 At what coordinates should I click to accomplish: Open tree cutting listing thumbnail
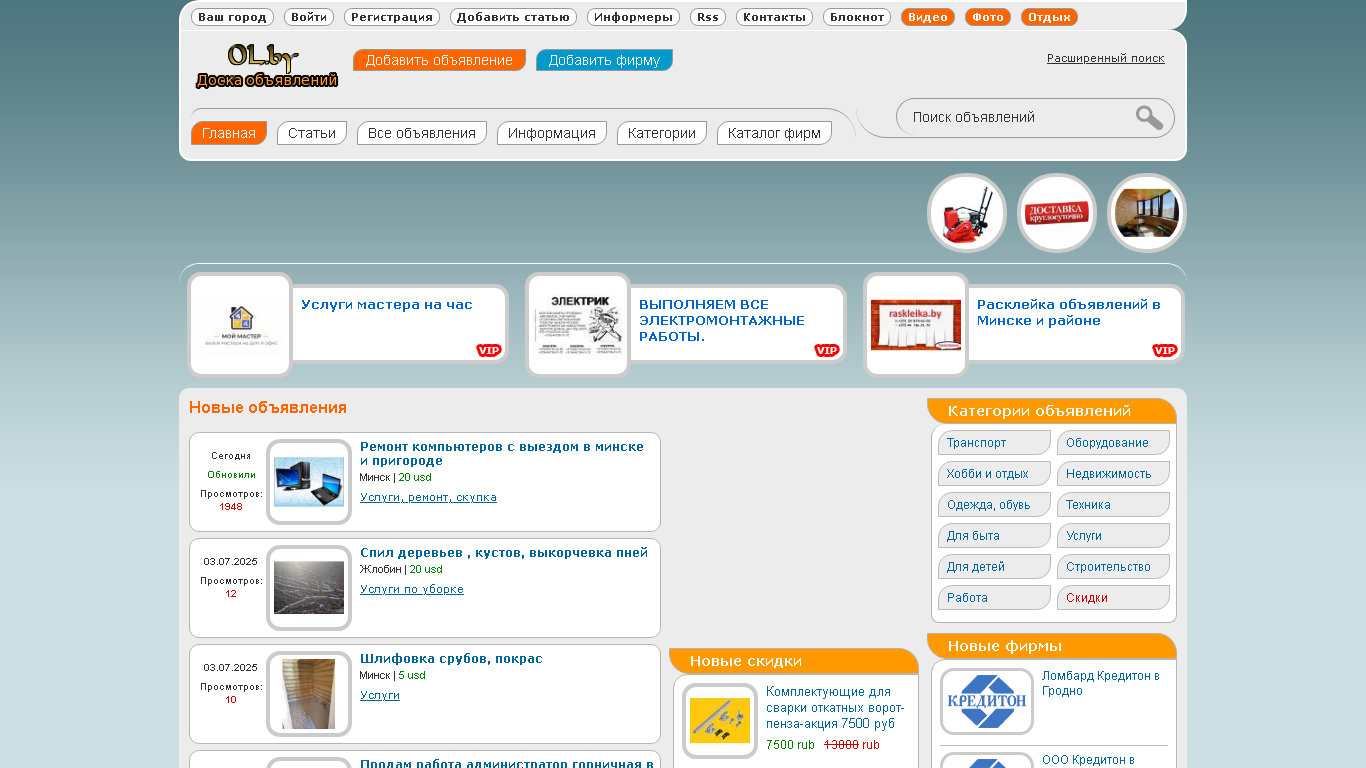coord(309,588)
